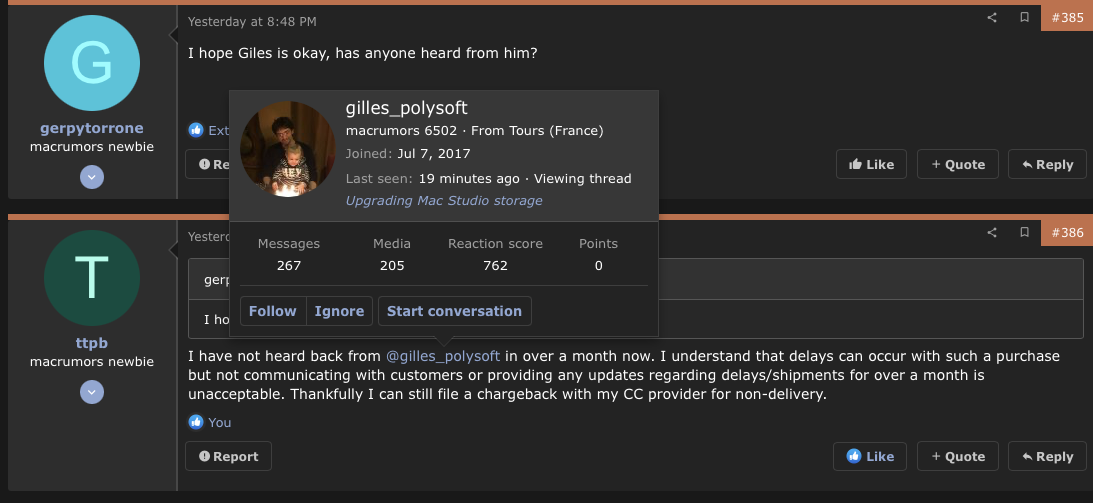Bookmark post #386
The width and height of the screenshot is (1093, 503).
1024,233
